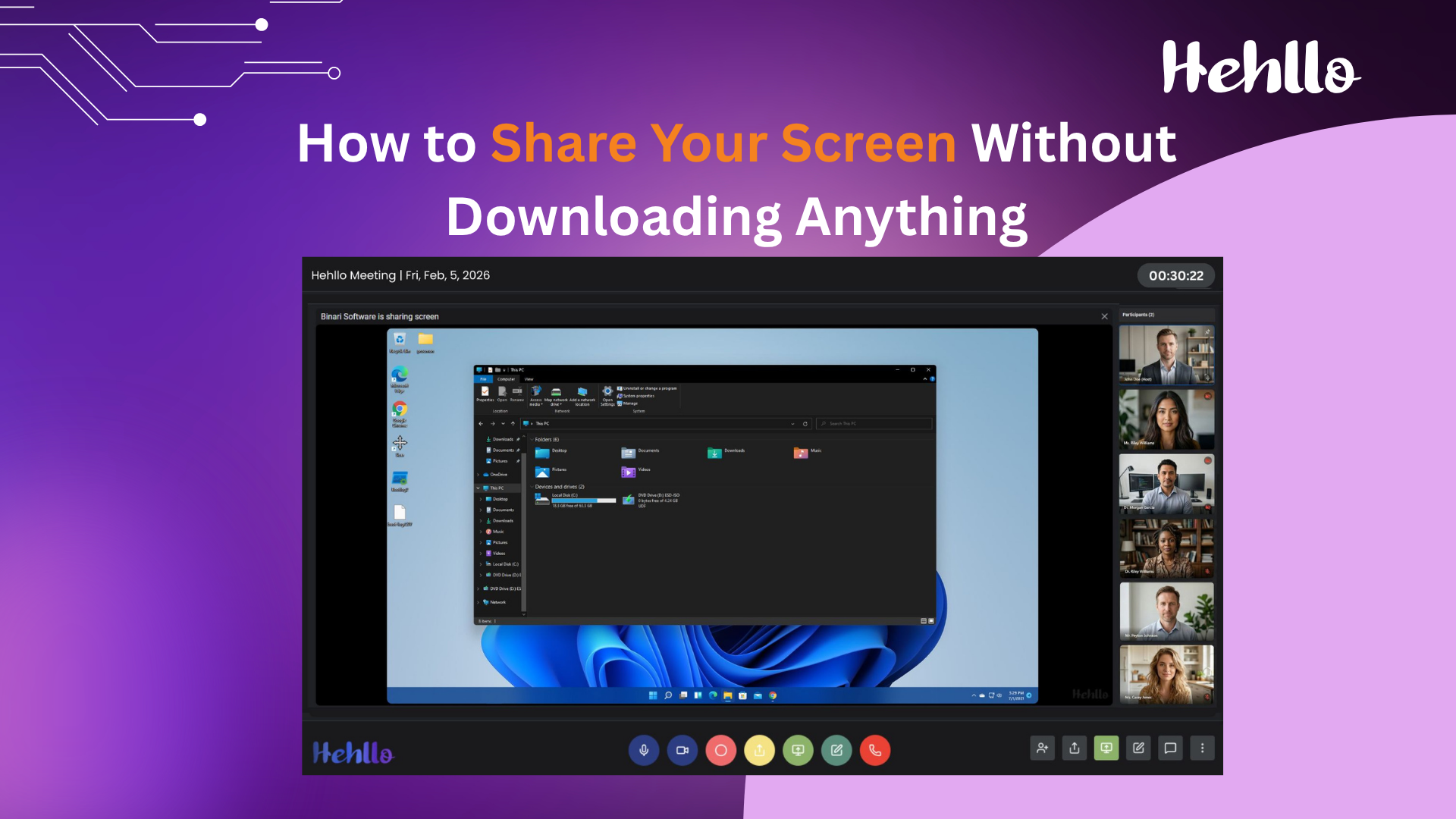The height and width of the screenshot is (819, 1456).
Task: Click the green round screen share button
Action: pos(798,750)
